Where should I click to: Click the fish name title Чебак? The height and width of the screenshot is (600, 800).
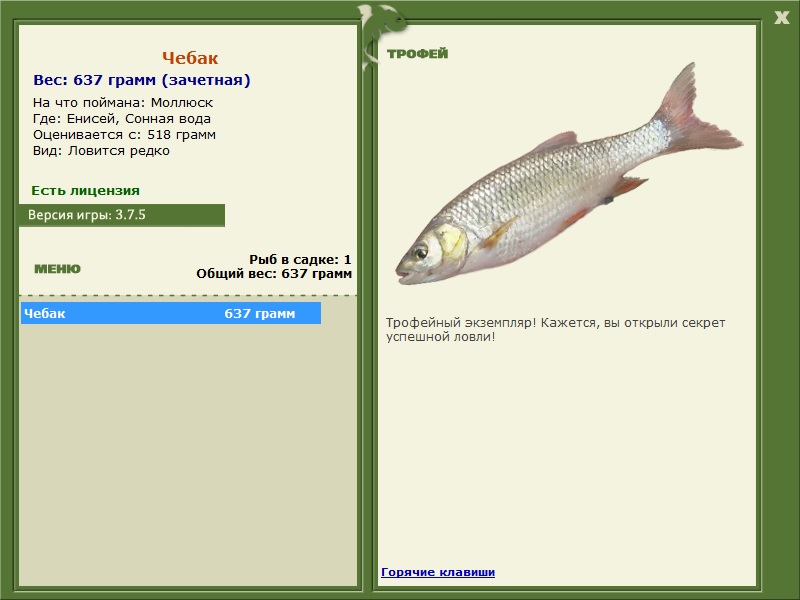coord(190,58)
